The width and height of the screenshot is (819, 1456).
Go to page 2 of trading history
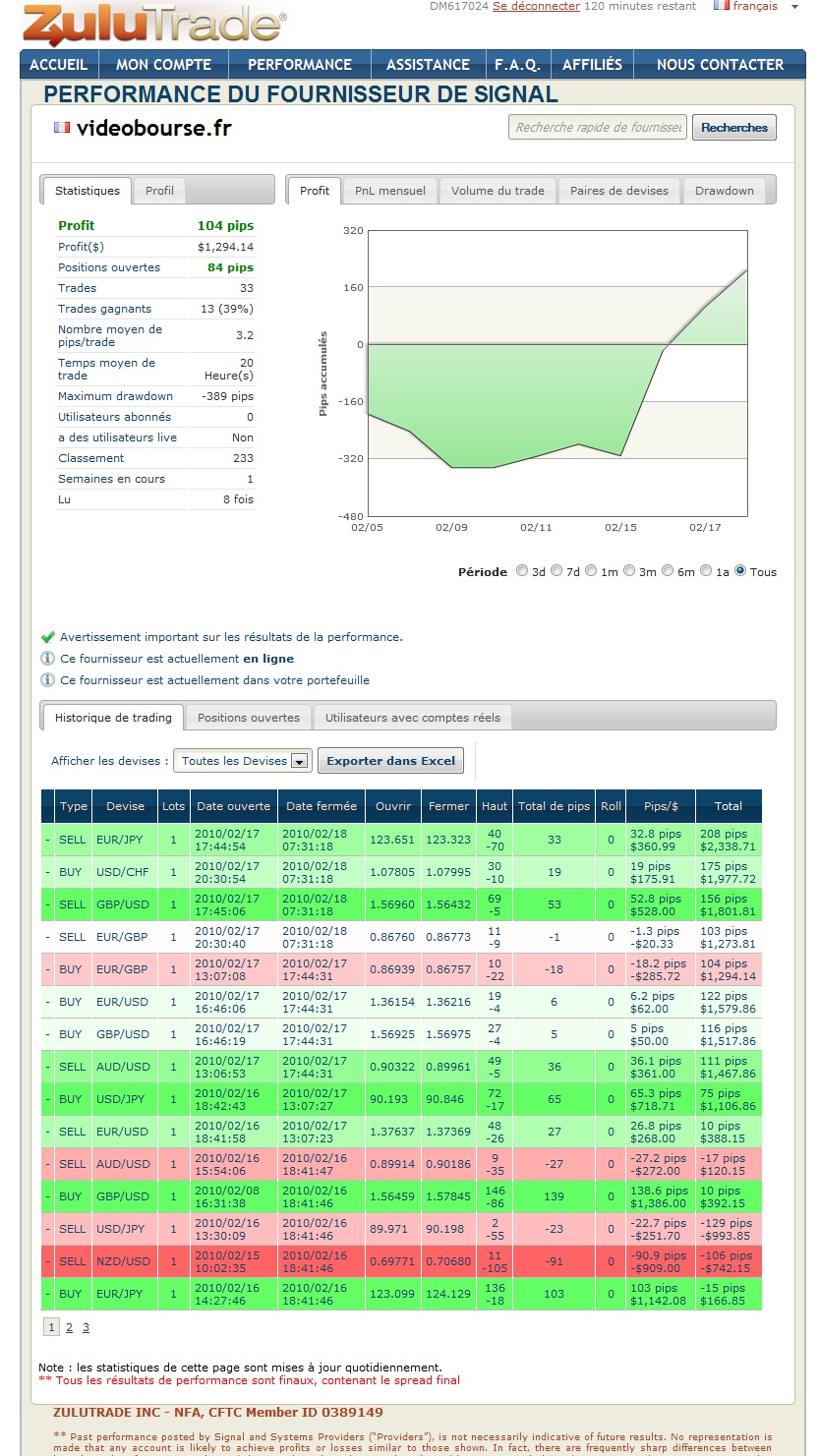(x=69, y=1327)
